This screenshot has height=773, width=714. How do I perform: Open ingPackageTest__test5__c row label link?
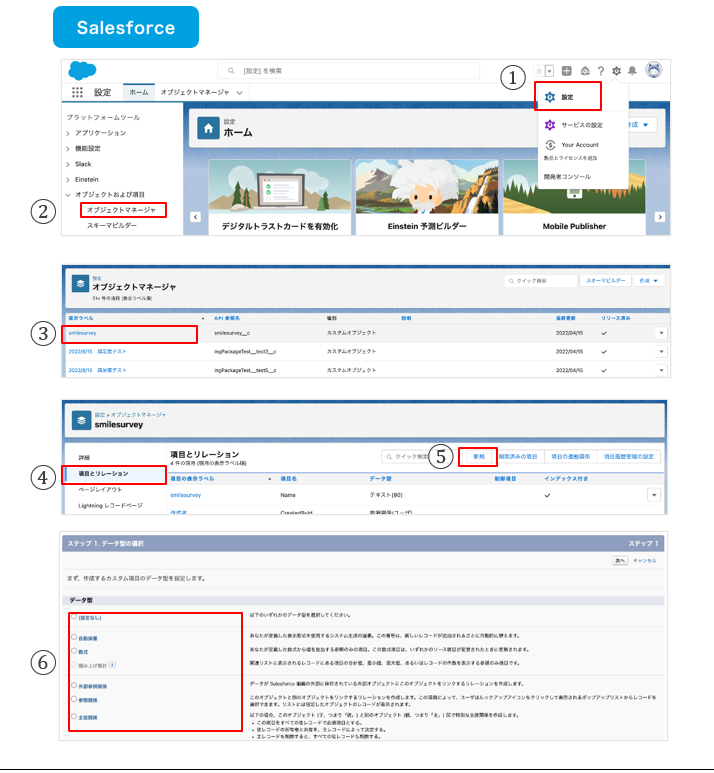tap(97, 370)
